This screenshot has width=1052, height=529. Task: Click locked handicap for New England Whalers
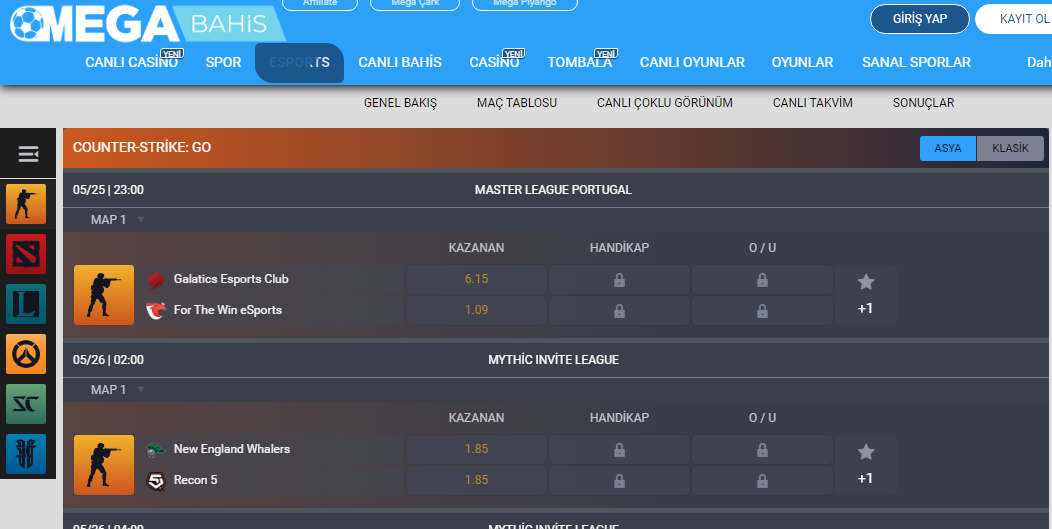tap(619, 449)
